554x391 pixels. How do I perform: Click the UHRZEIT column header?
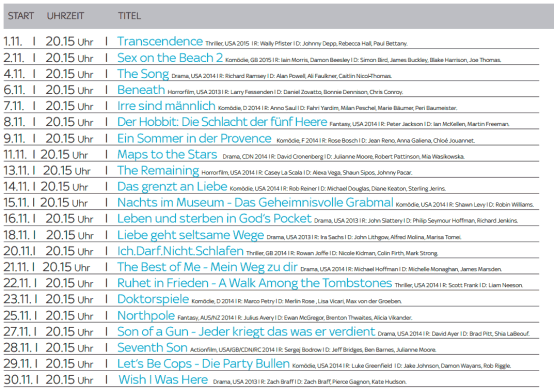click(65, 16)
